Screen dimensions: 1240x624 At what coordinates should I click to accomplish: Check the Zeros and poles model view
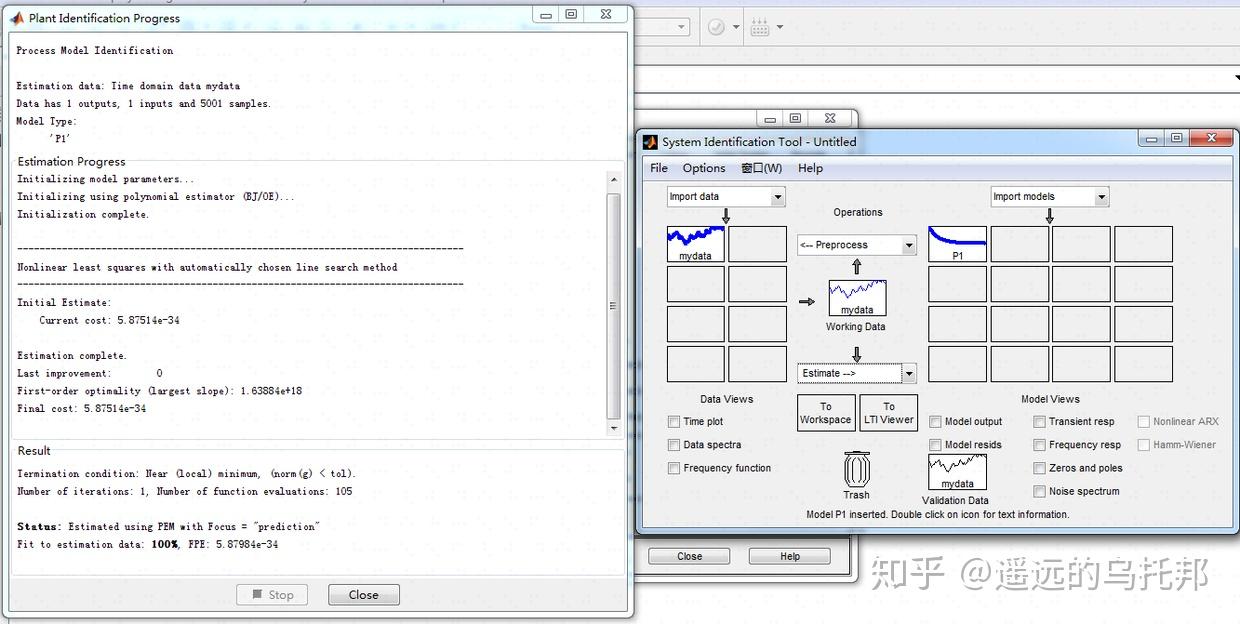point(1039,468)
